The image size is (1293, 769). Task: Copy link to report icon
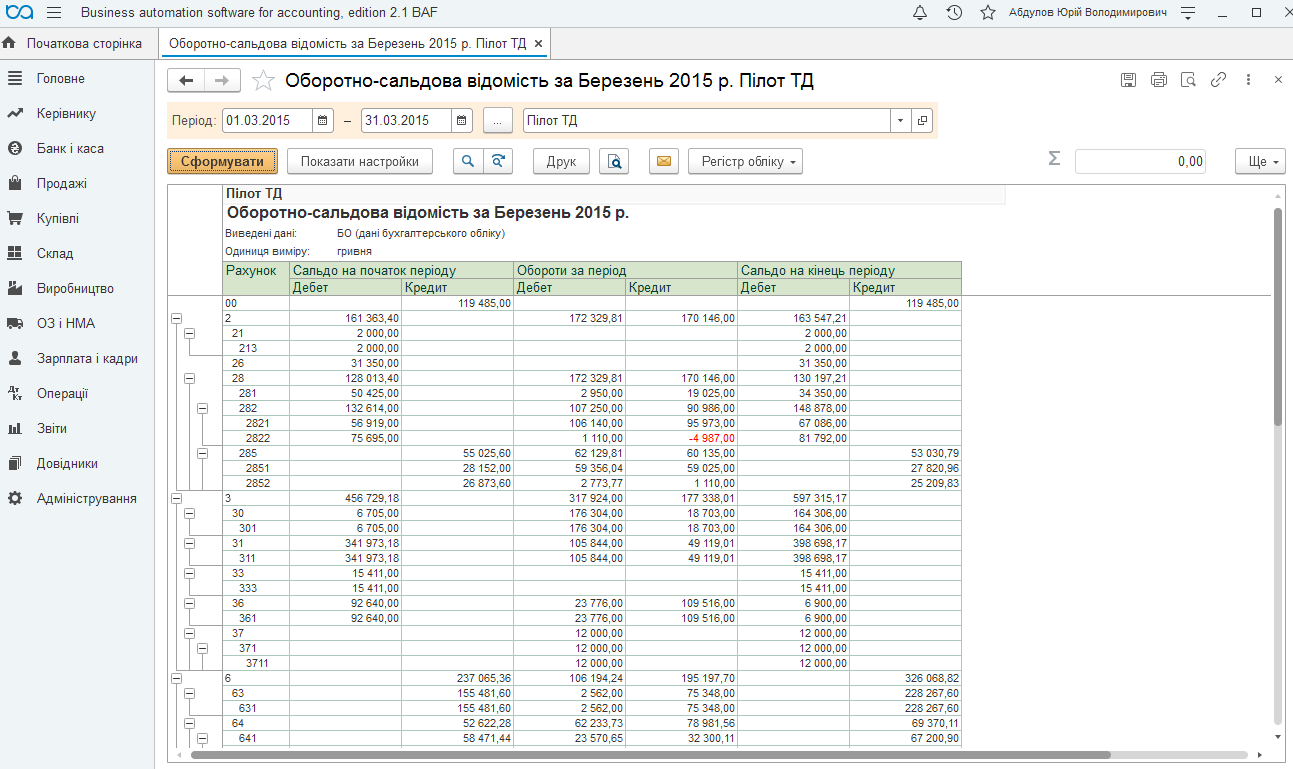tap(1218, 80)
